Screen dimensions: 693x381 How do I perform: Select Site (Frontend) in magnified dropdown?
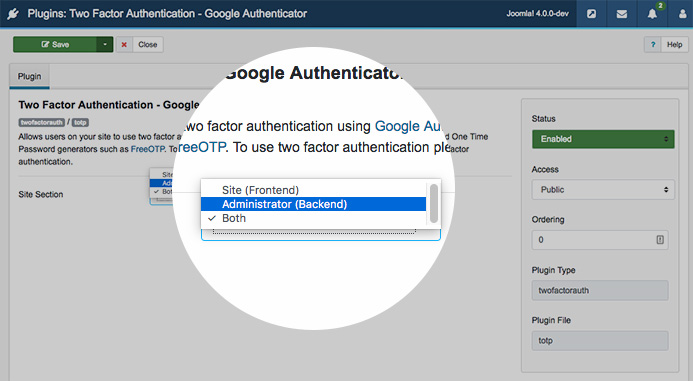point(313,190)
